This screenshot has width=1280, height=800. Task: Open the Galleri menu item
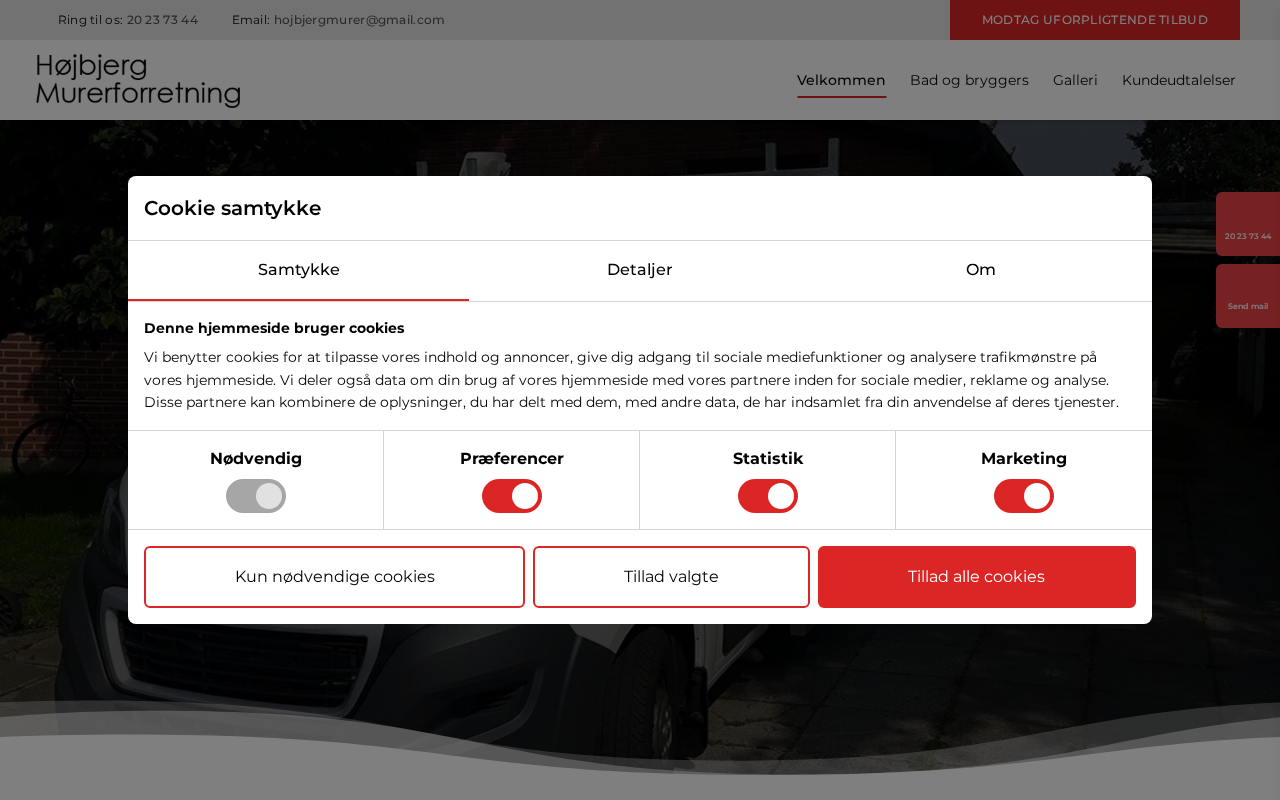coord(1075,80)
